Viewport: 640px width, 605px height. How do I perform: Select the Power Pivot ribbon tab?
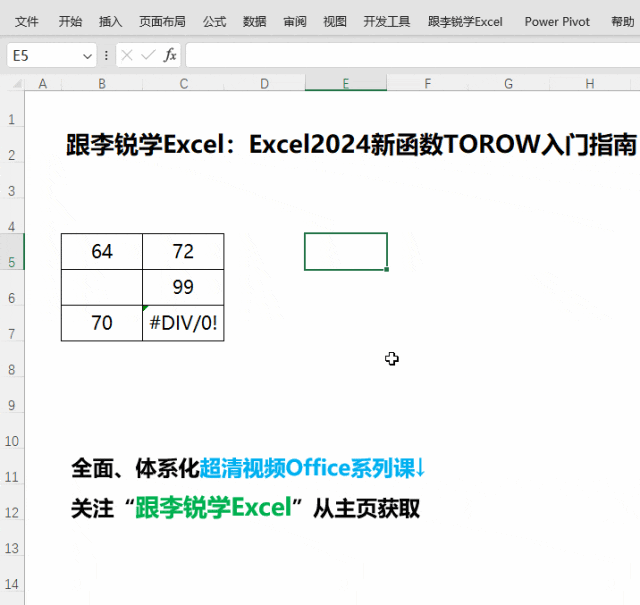557,22
